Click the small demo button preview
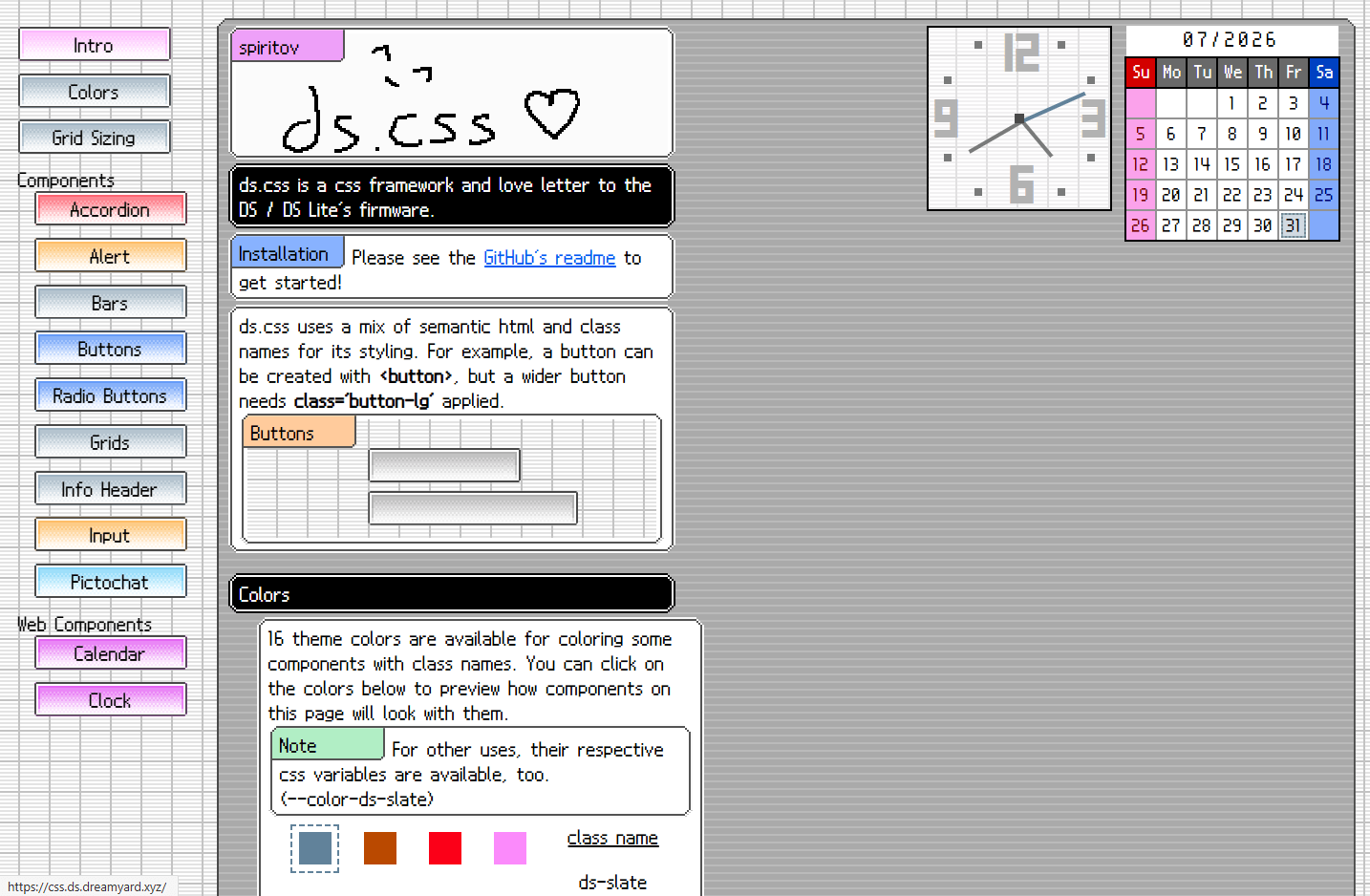The height and width of the screenshot is (896, 1370). 444,465
